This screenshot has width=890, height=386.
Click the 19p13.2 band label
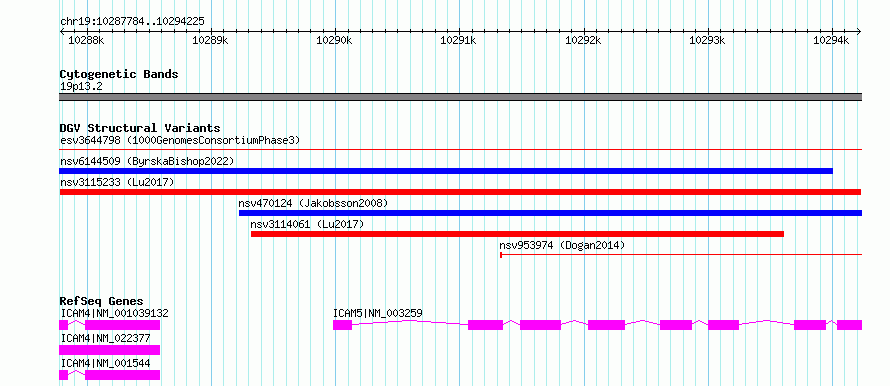81,87
